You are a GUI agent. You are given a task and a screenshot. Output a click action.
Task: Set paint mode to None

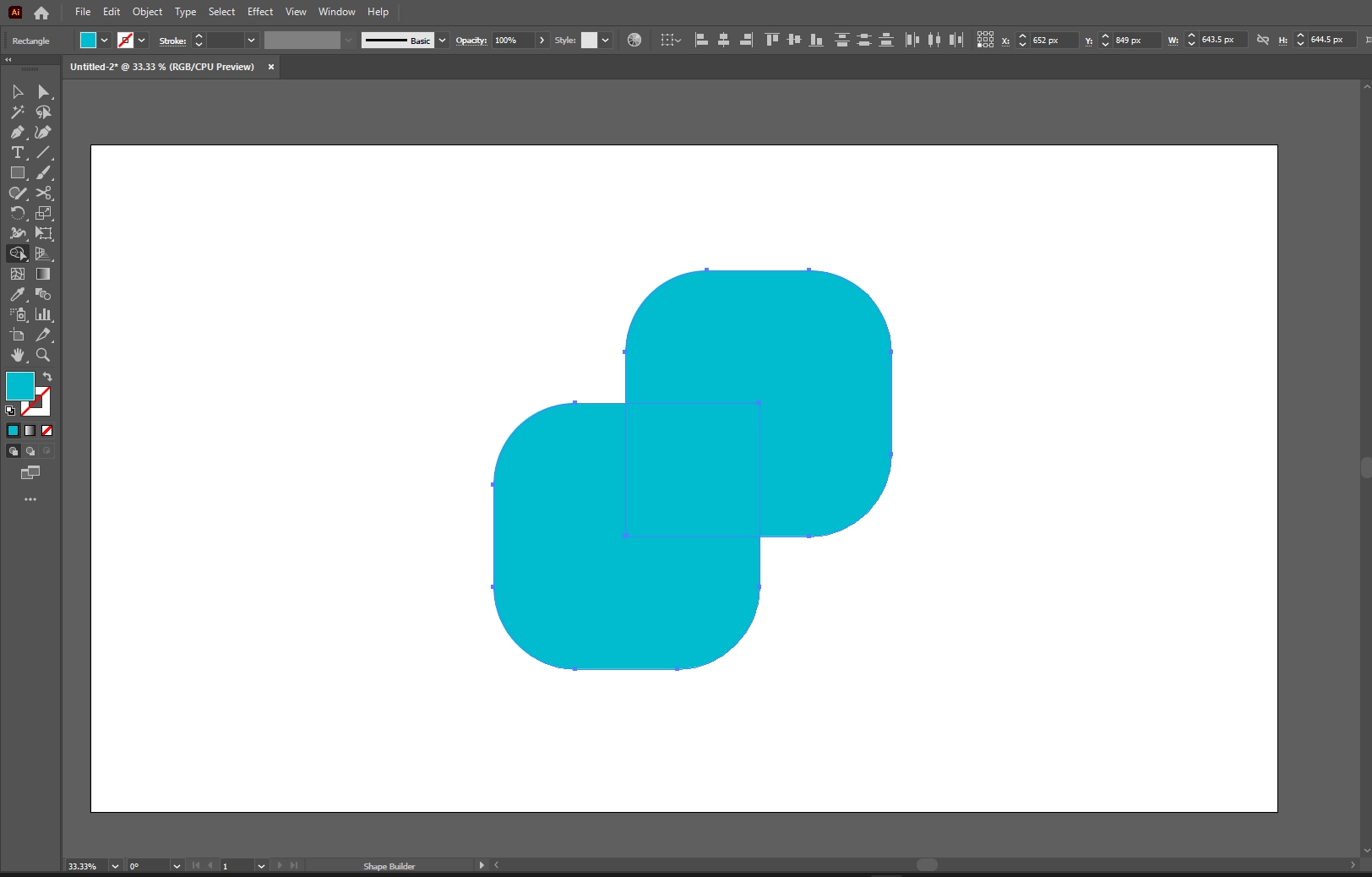[47, 431]
